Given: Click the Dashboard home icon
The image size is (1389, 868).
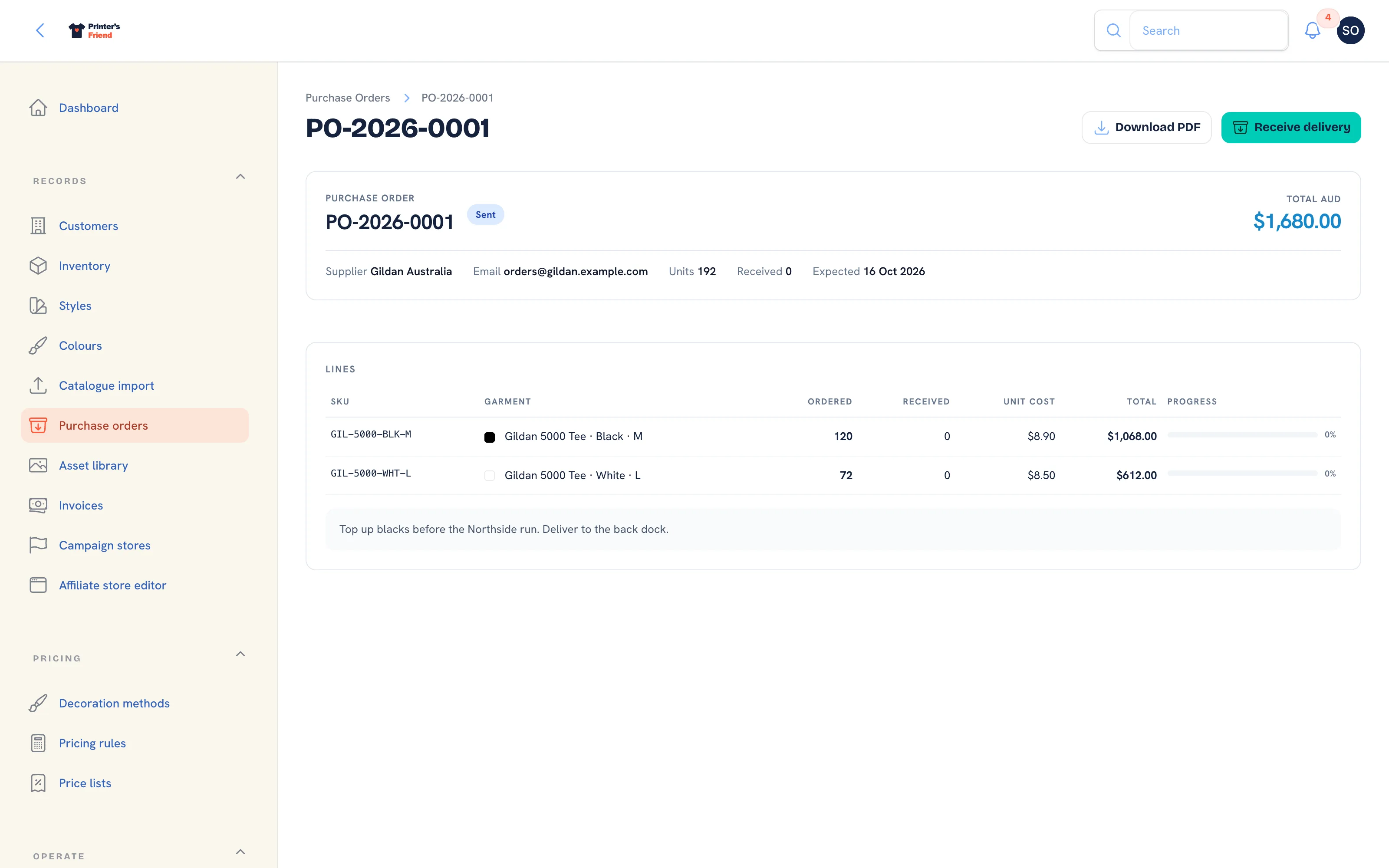Looking at the screenshot, I should [x=38, y=108].
